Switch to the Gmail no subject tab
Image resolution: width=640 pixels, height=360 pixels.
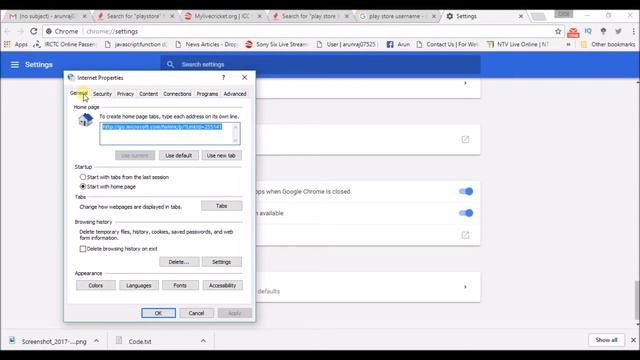(x=48, y=16)
